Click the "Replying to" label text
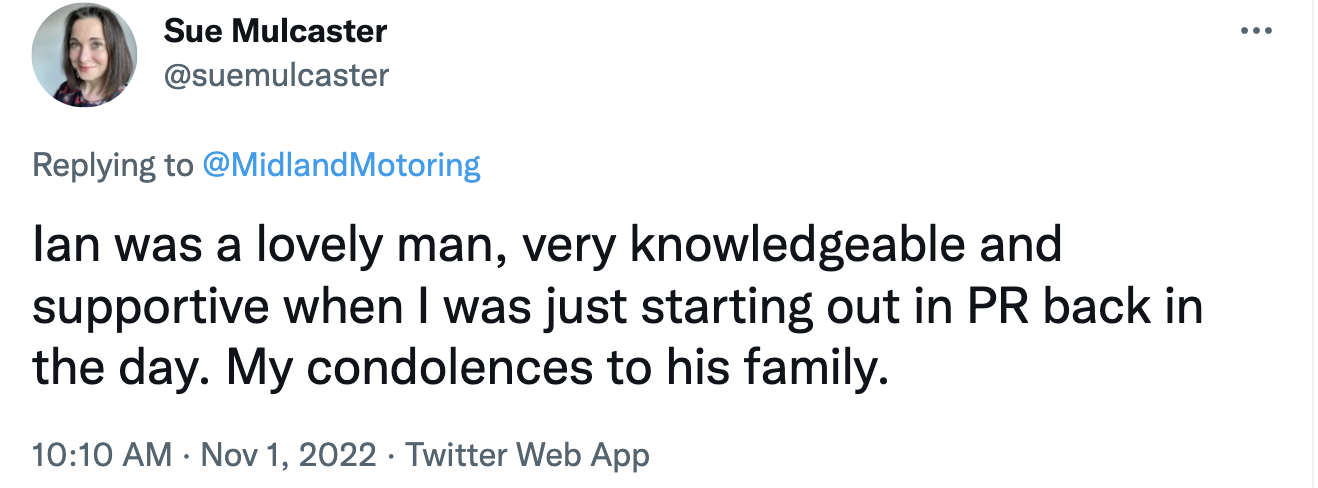Screen dimensions: 1318x488 112,164
